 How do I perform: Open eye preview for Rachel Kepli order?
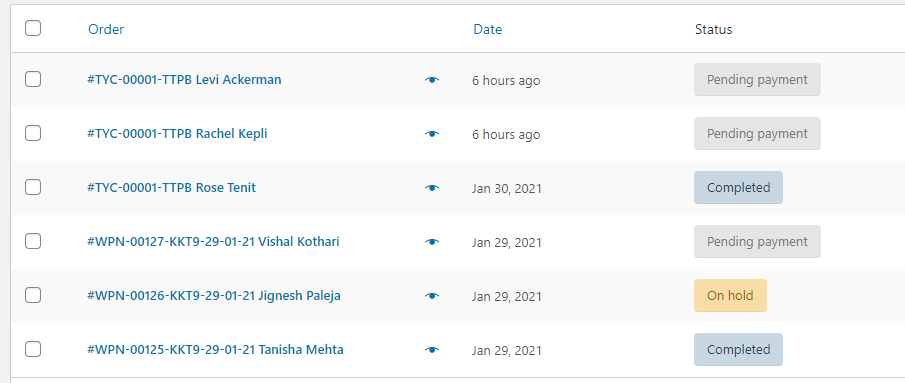(x=432, y=134)
